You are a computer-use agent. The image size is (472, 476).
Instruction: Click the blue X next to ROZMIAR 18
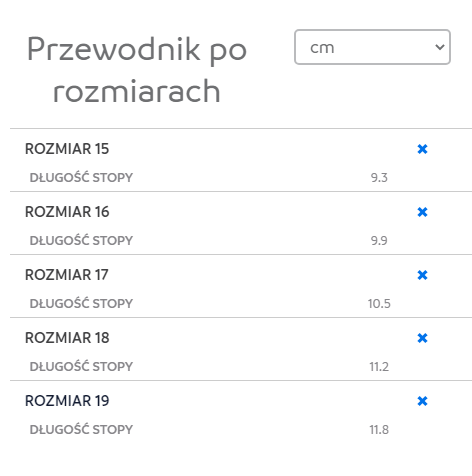[422, 338]
